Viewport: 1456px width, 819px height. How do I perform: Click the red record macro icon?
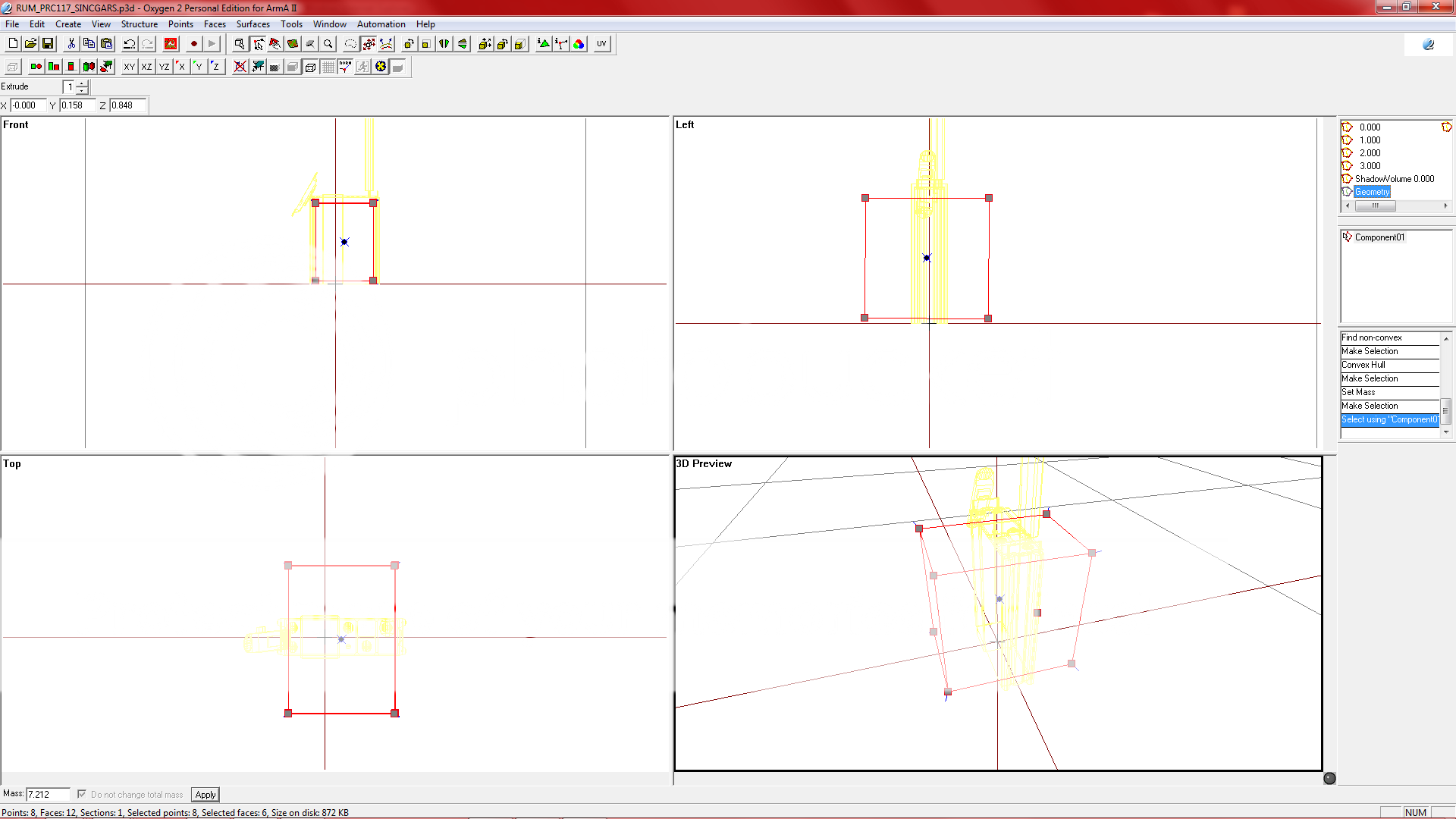coord(194,44)
